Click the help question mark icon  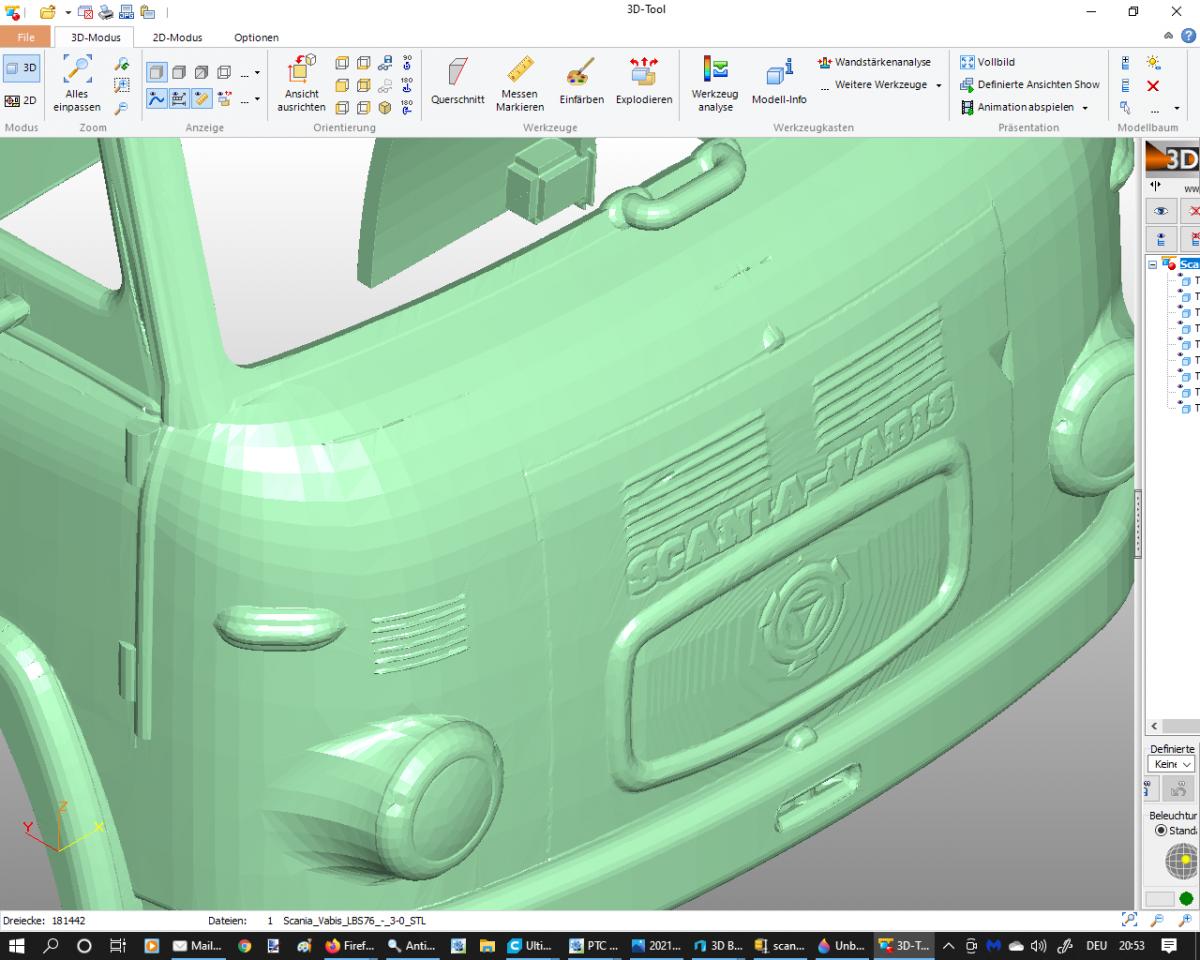click(1189, 37)
